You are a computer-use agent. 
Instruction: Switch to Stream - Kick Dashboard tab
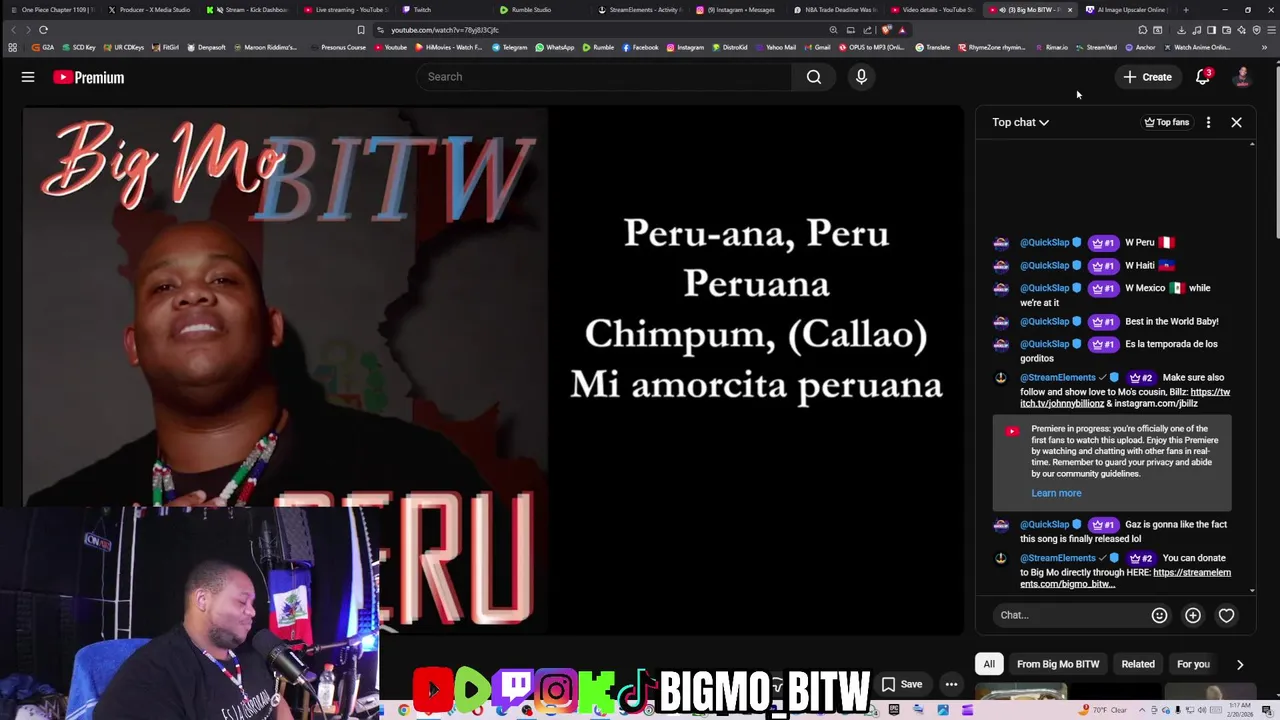click(x=248, y=10)
